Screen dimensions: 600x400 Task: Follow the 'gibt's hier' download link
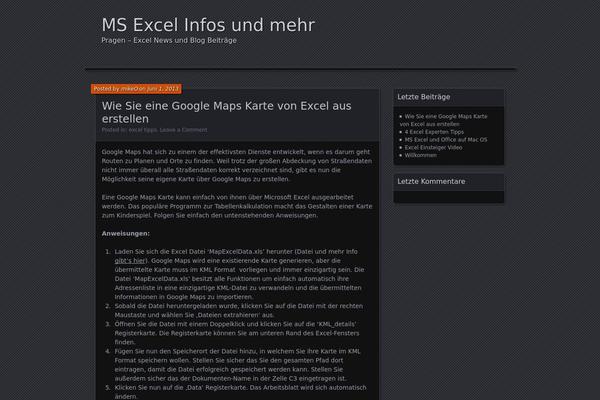click(130, 261)
